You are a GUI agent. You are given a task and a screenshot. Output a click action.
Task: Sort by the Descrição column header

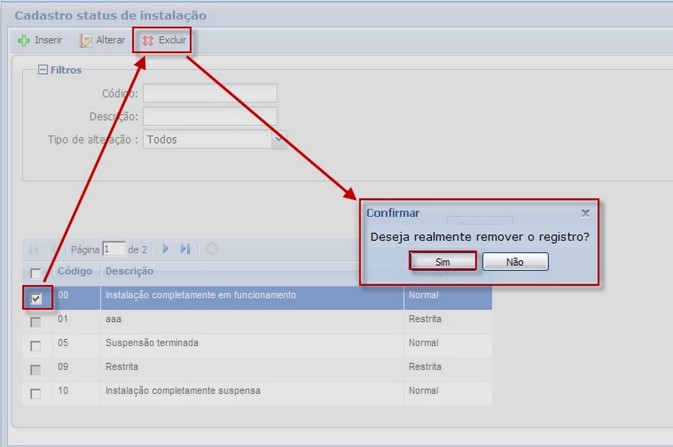pos(129,272)
